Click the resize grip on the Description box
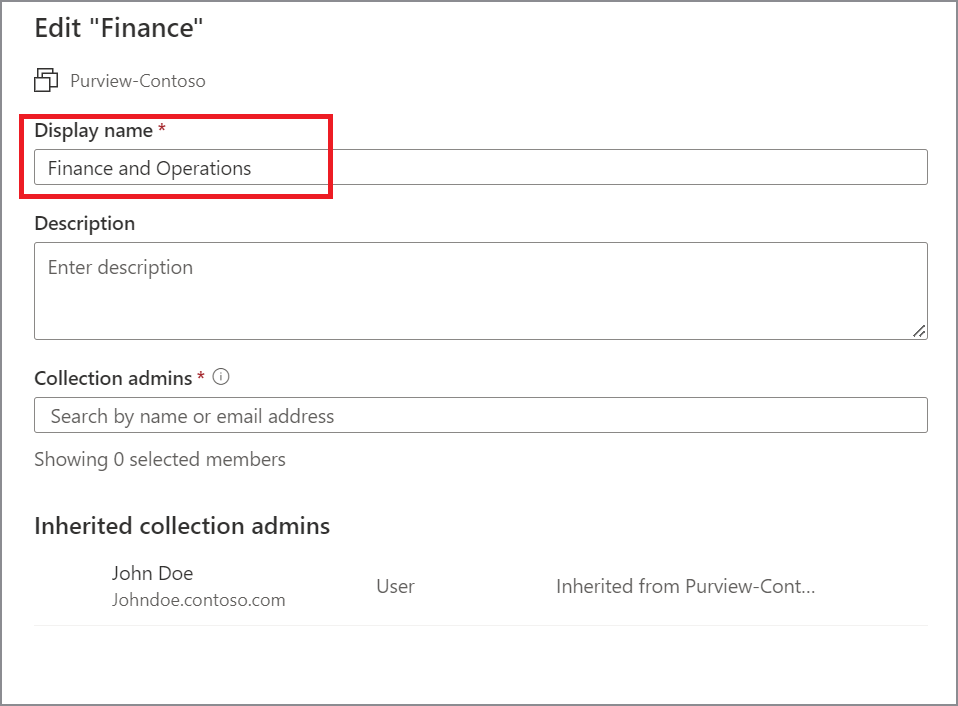Image resolution: width=958 pixels, height=706 pixels. point(920,331)
